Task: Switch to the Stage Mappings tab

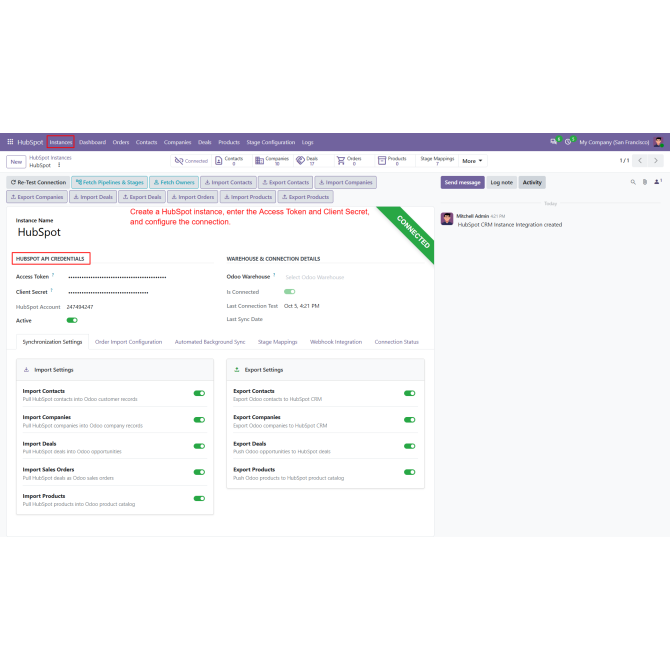Action: click(x=277, y=342)
